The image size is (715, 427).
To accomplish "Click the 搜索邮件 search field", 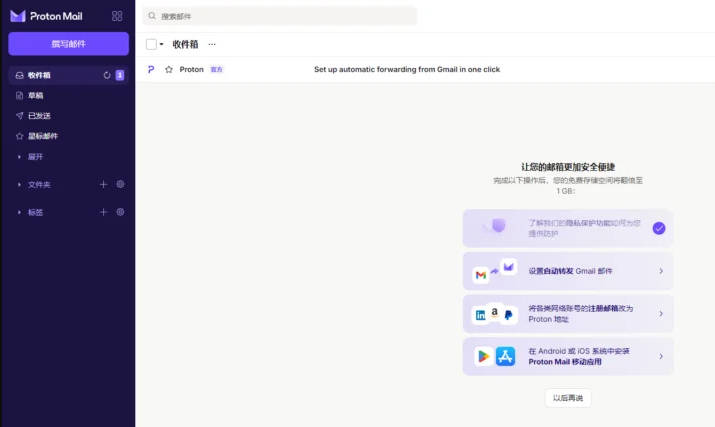I will pyautogui.click(x=280, y=16).
